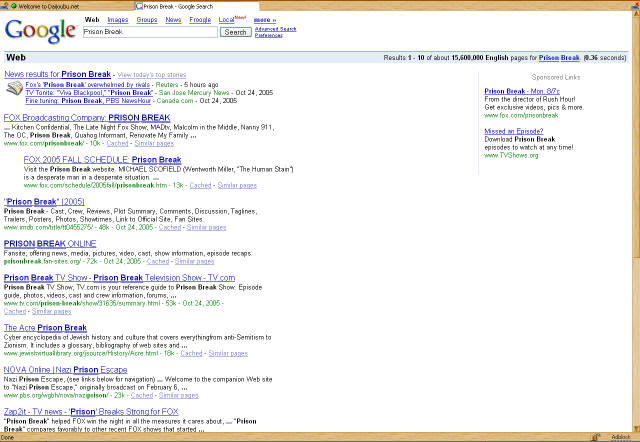Open the "Prison Break" (2005) IMDb result
640x442 pixels.
[44, 202]
